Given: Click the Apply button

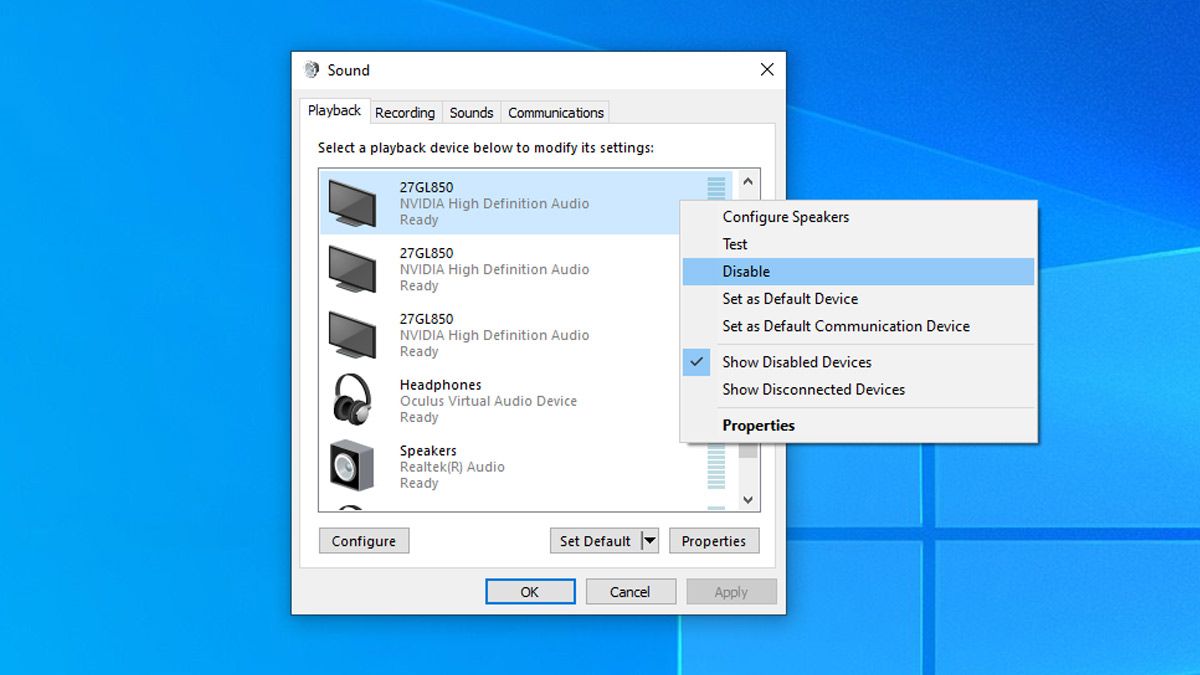Looking at the screenshot, I should (731, 592).
